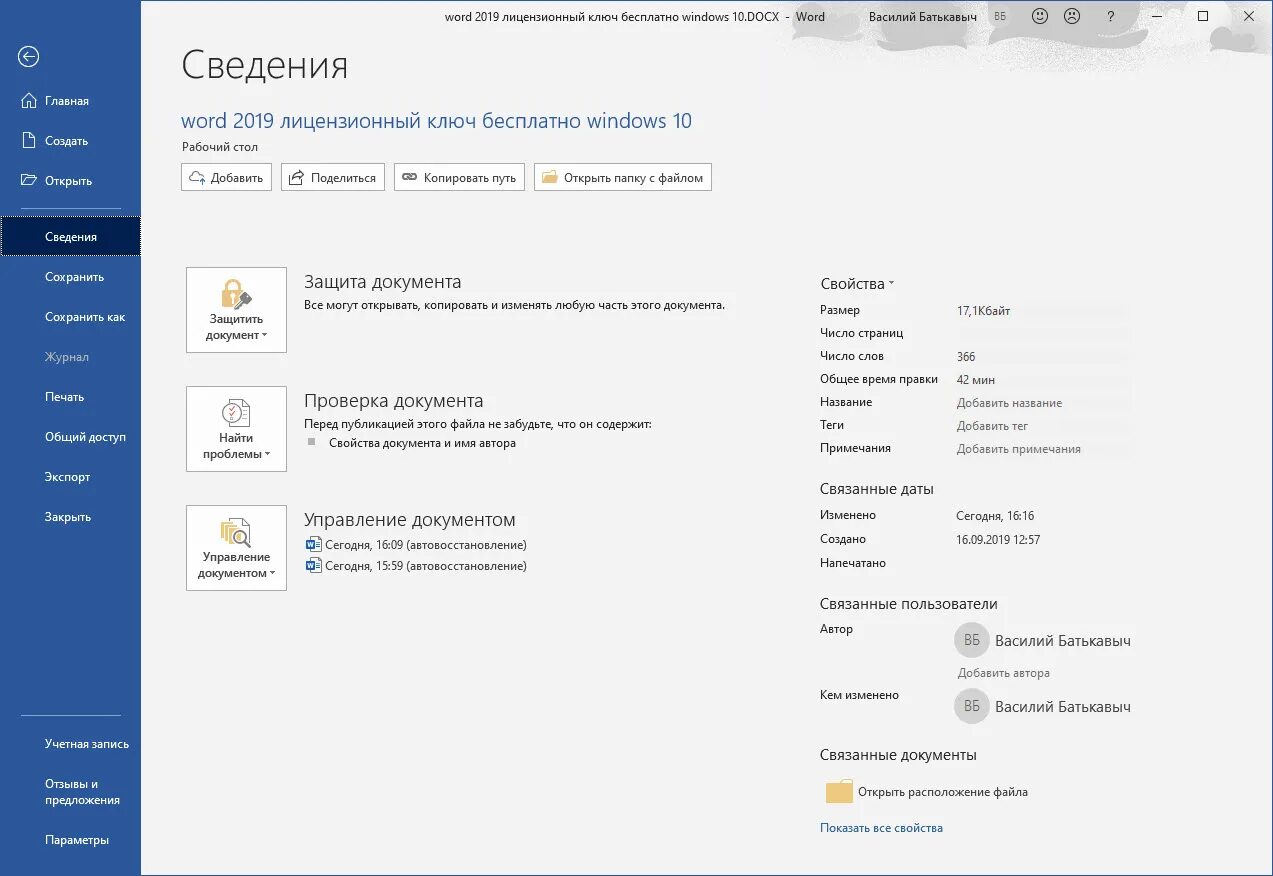Click the Главная home icon

(29, 100)
